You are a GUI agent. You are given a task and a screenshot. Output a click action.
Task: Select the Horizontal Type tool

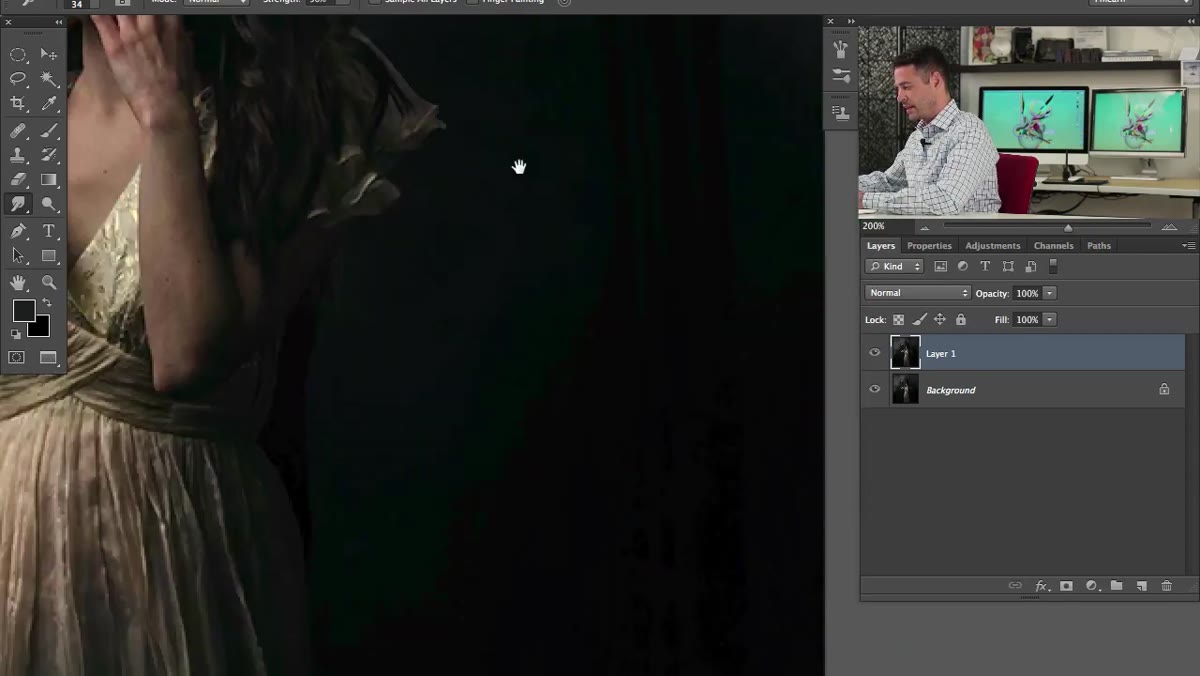pyautogui.click(x=48, y=231)
